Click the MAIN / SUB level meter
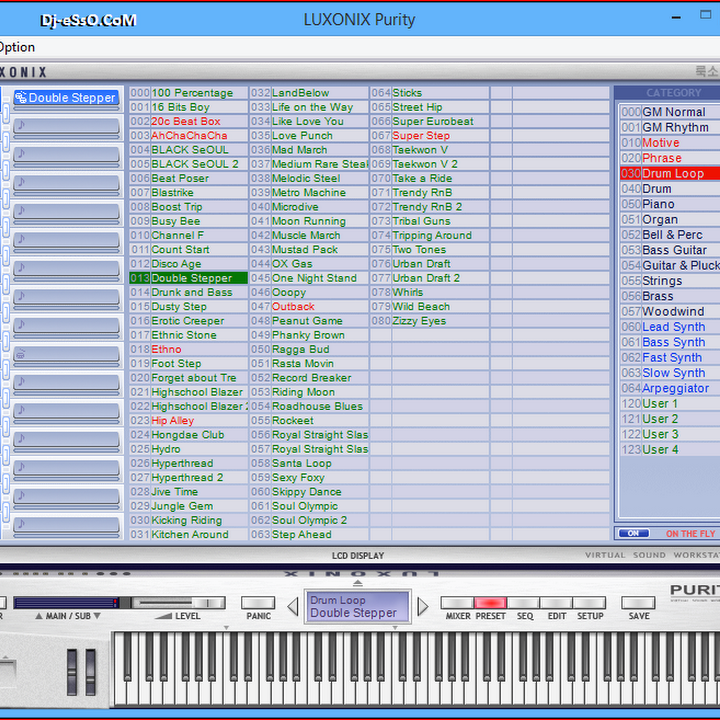720x720 pixels. tap(67, 602)
